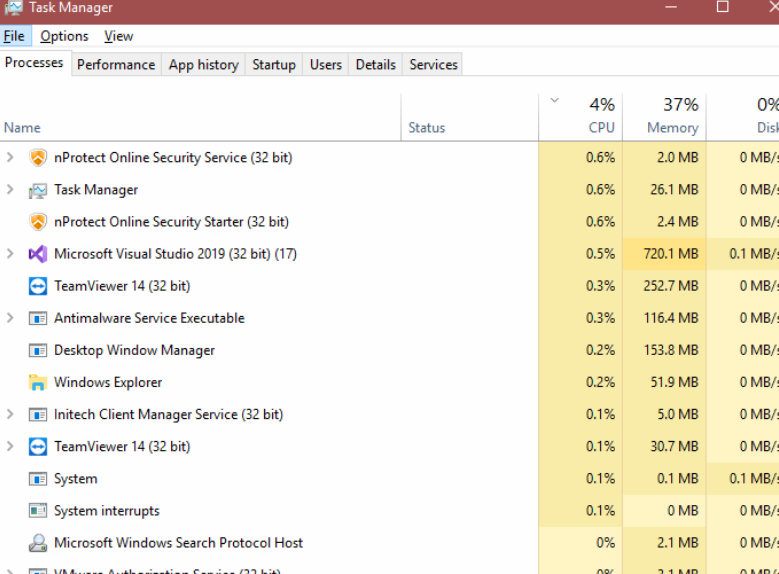Maximize the Task Manager window

point(723,7)
